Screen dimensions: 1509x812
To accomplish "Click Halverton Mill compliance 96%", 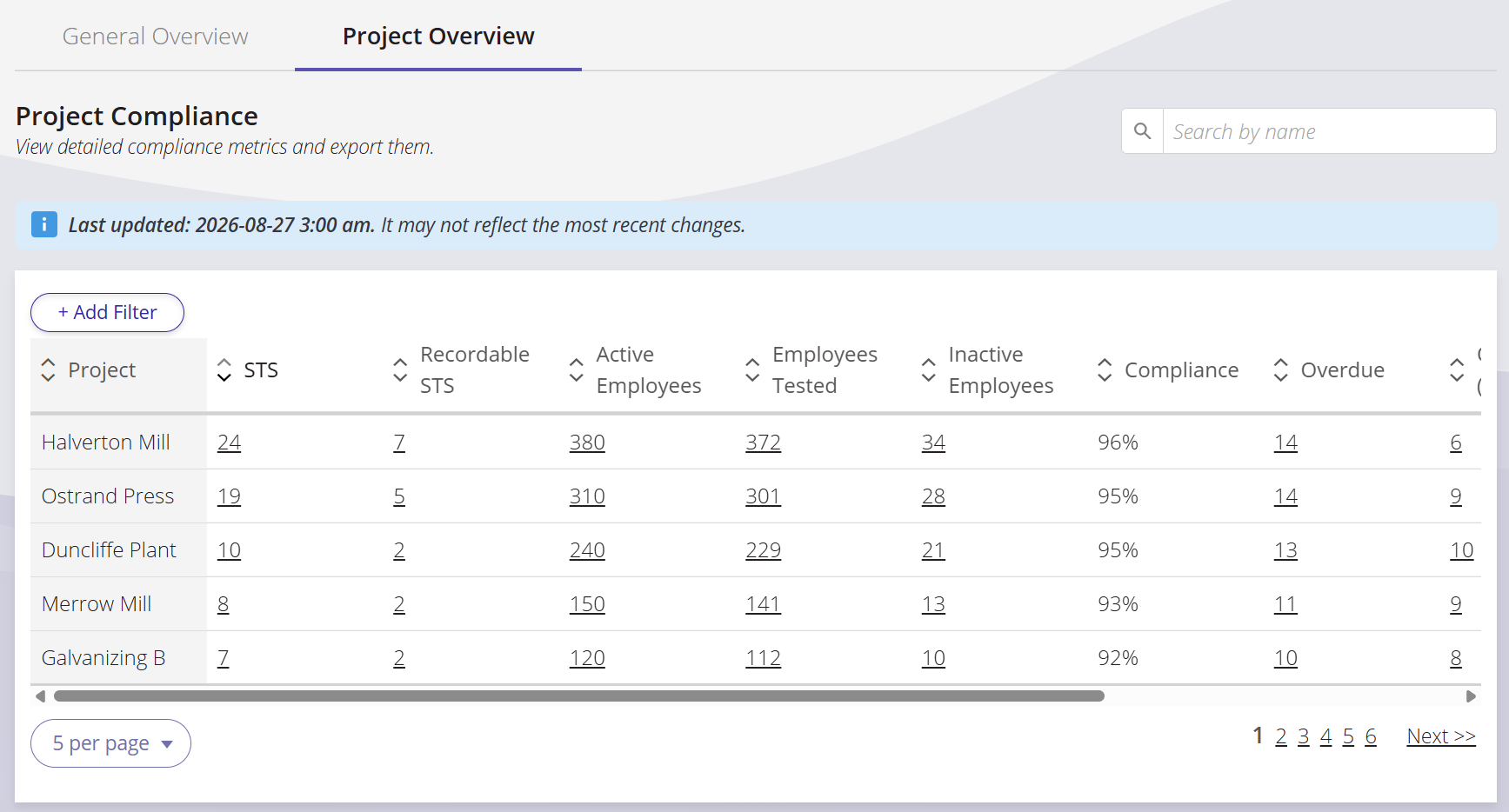I will [1118, 443].
